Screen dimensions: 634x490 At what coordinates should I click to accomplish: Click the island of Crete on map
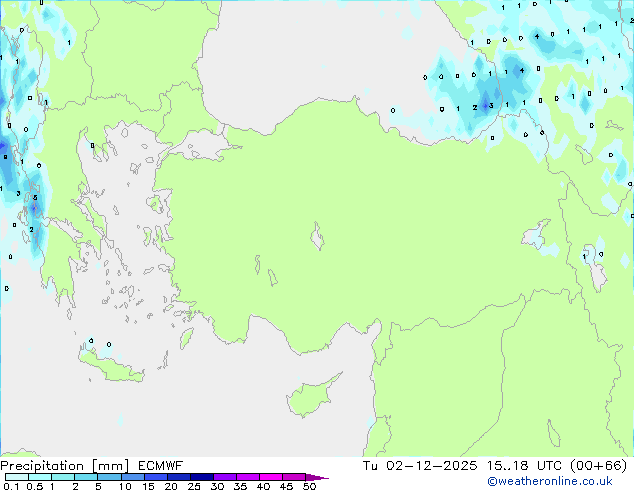[x=111, y=366]
